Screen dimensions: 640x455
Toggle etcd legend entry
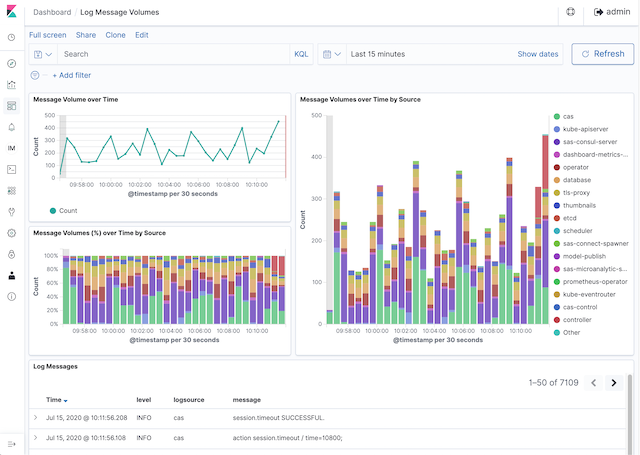565,218
